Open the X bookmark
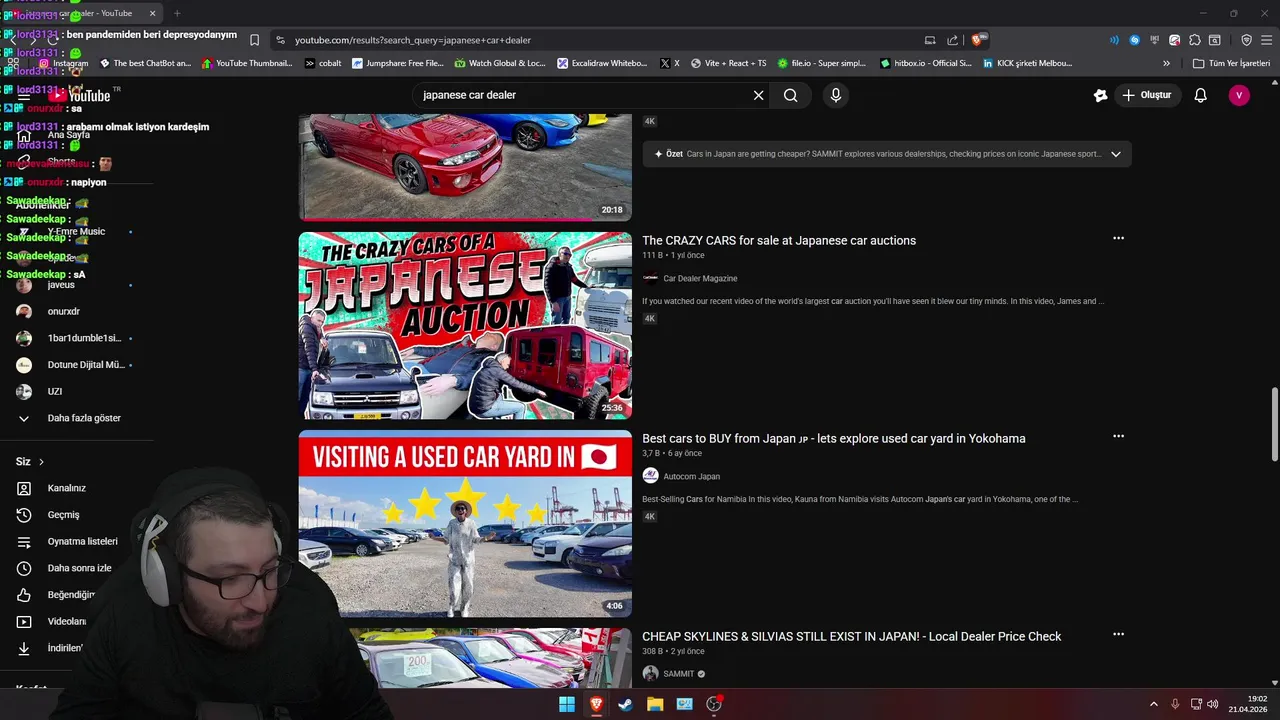Screen dimensions: 1280x720 click(x=669, y=63)
